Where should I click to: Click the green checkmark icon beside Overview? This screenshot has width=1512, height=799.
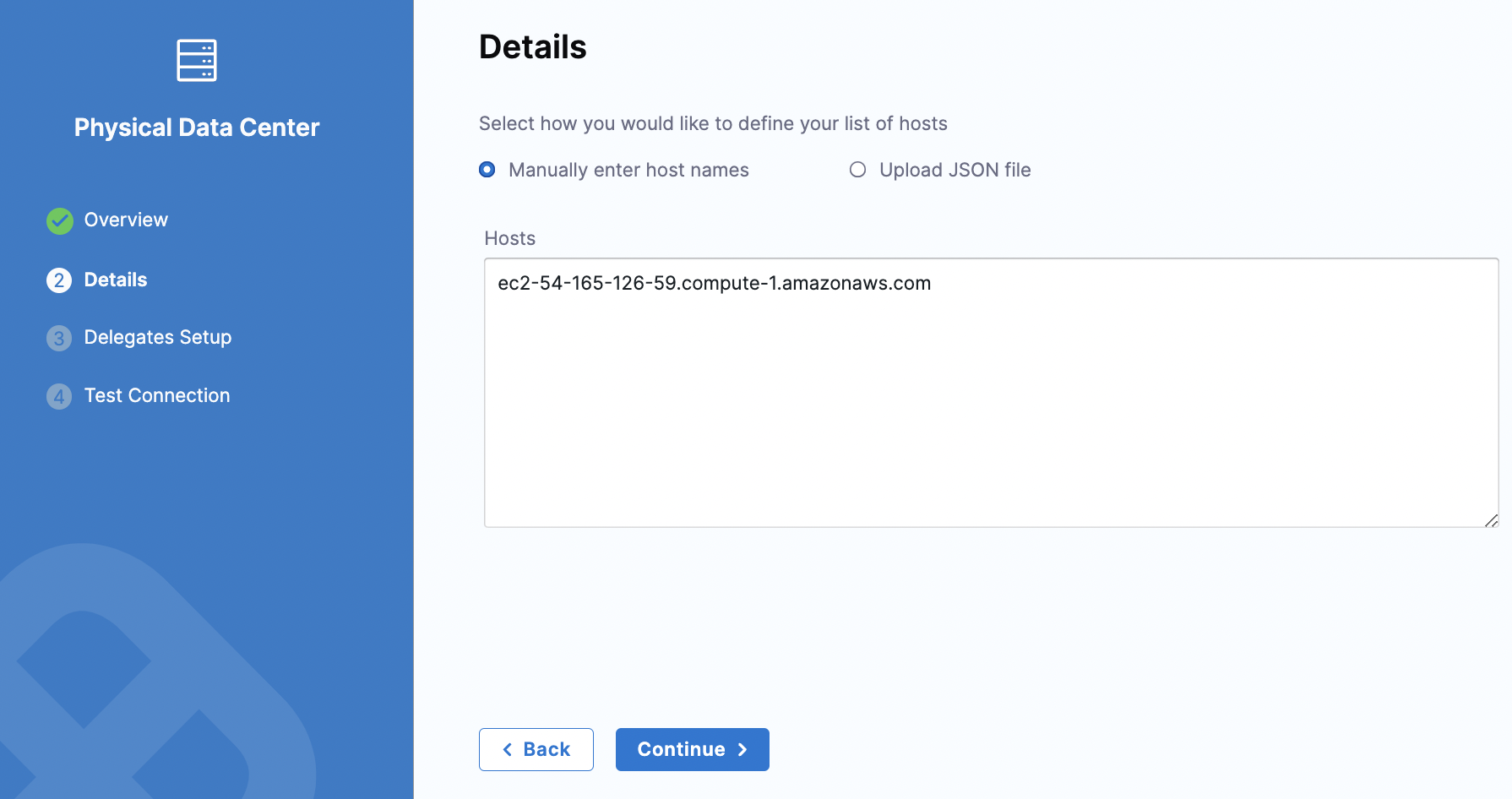[x=60, y=220]
